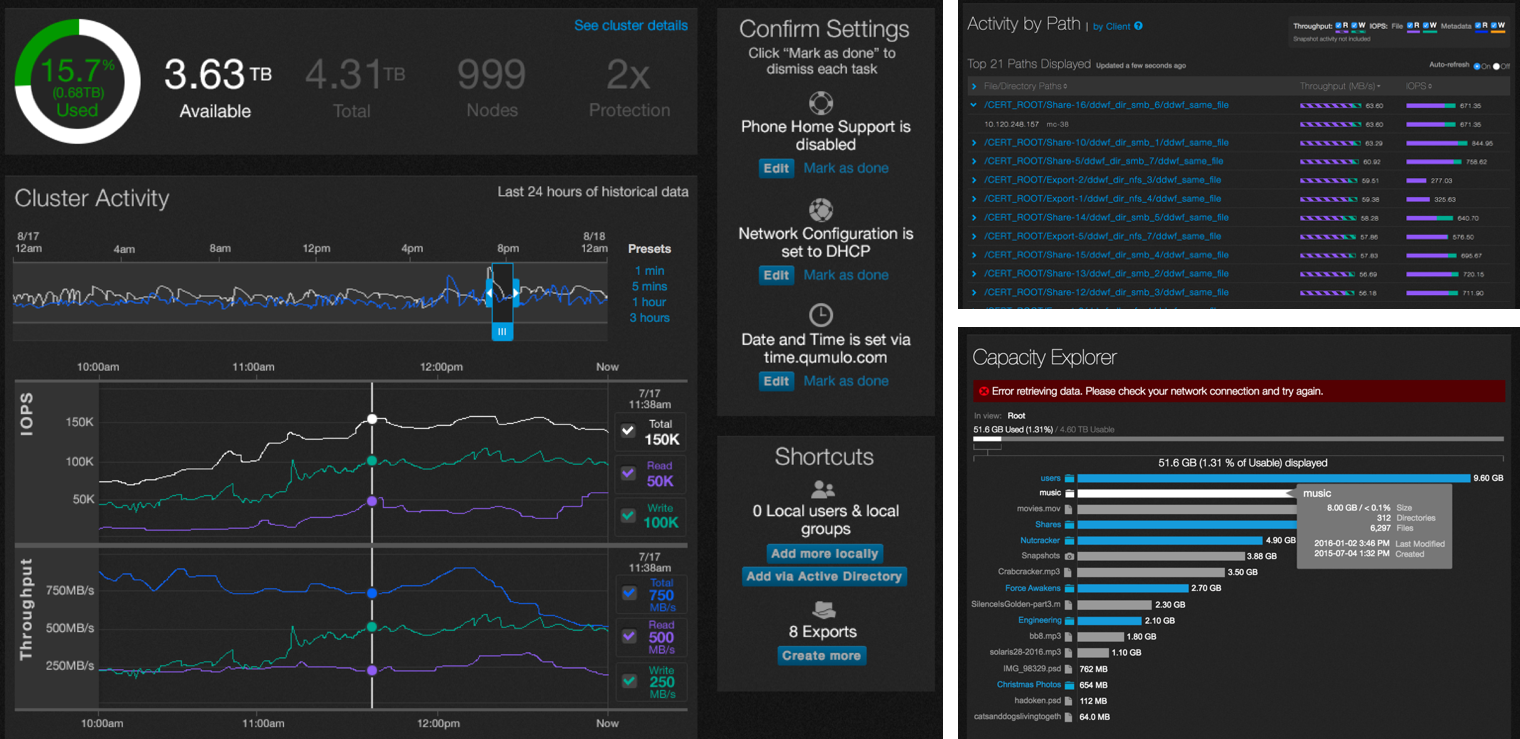Click the Date and Time clock icon

pyautogui.click(x=821, y=315)
